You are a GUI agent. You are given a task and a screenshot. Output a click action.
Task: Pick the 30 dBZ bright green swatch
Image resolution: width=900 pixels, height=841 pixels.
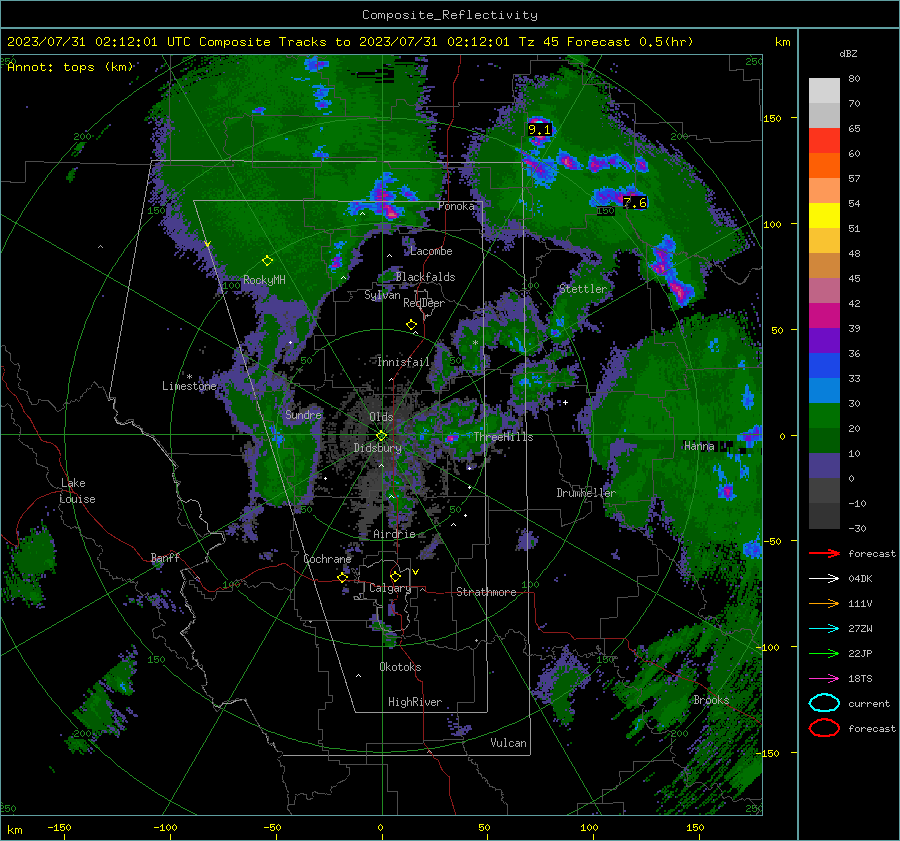point(824,416)
